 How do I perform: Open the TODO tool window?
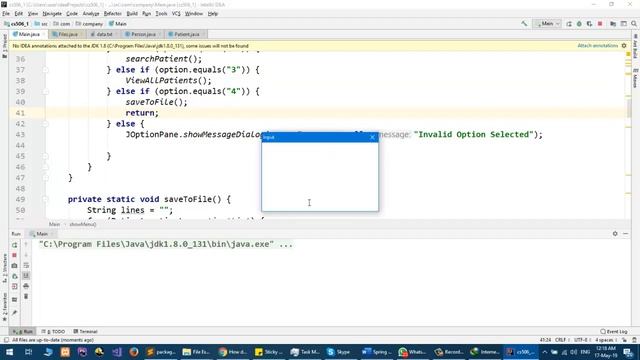coord(53,331)
